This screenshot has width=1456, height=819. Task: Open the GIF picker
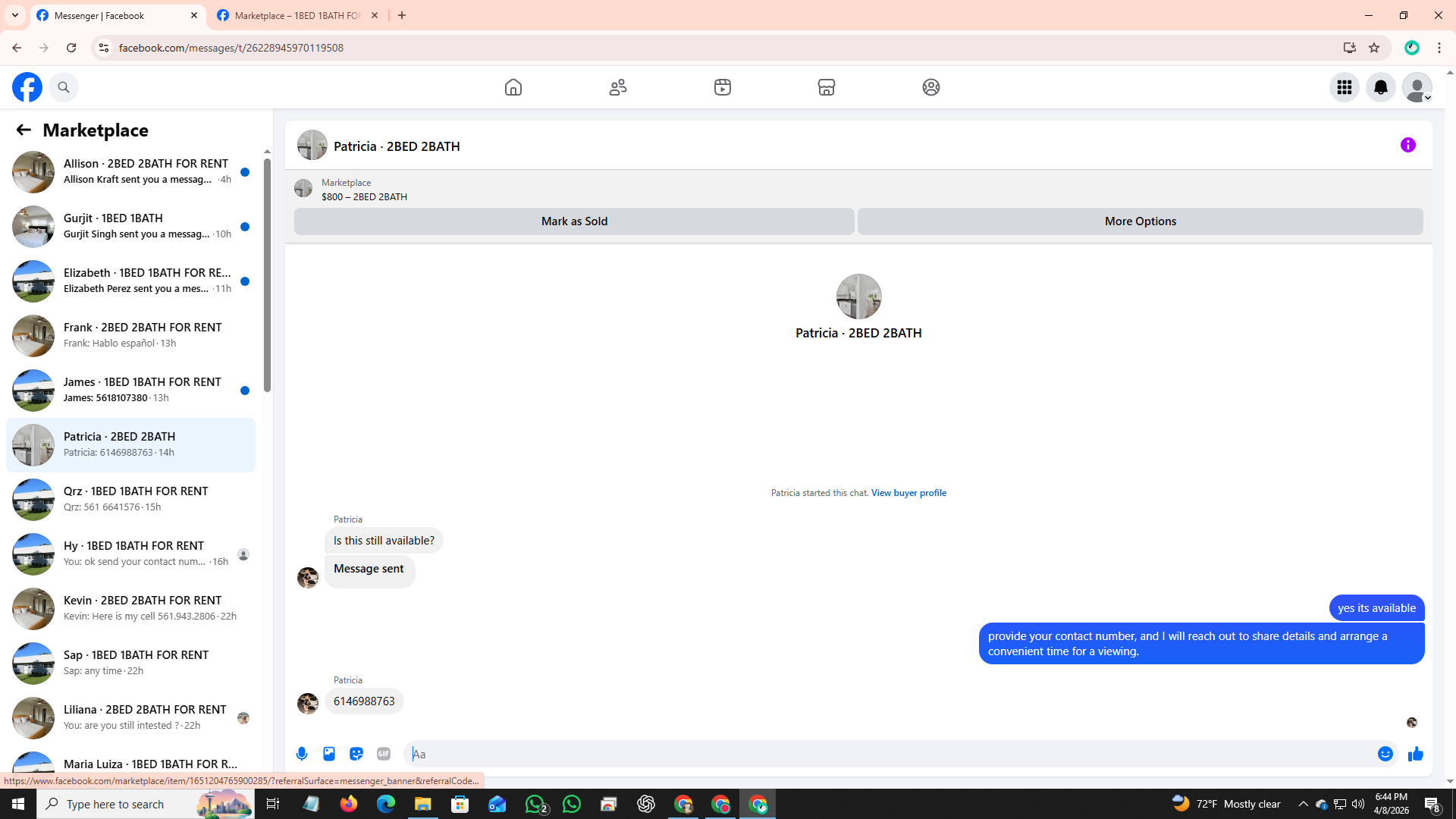click(384, 754)
